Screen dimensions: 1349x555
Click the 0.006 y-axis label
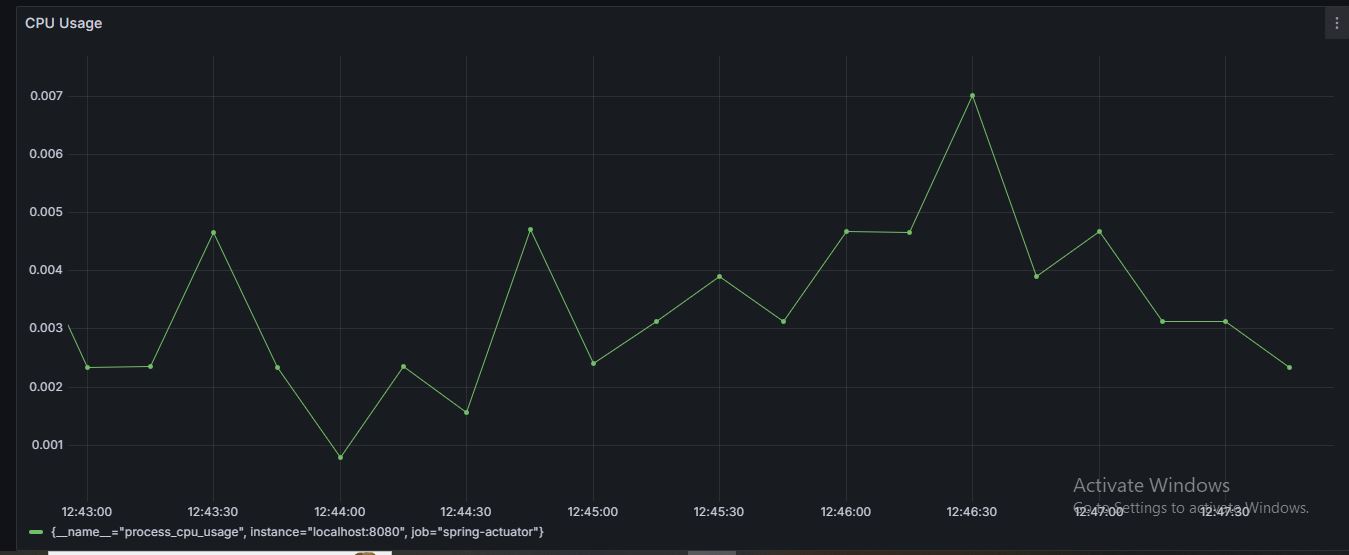click(46, 154)
